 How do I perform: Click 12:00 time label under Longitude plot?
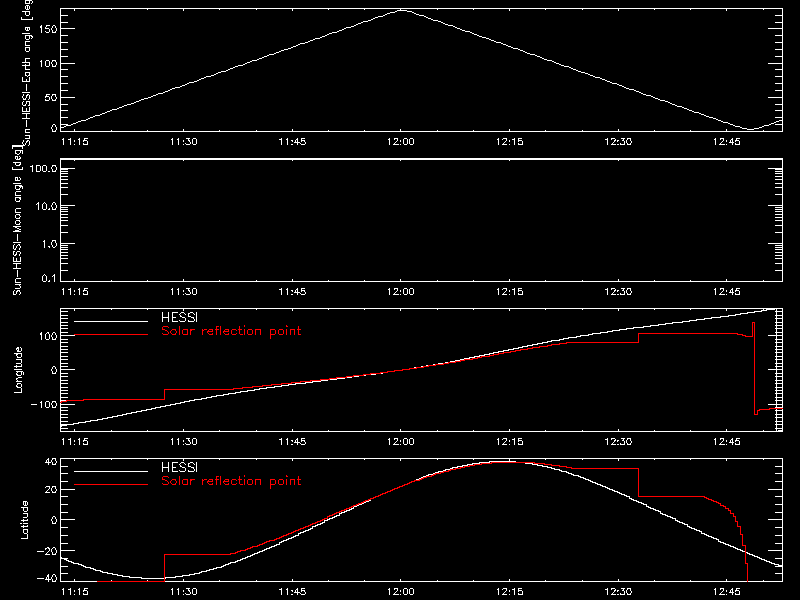click(401, 441)
